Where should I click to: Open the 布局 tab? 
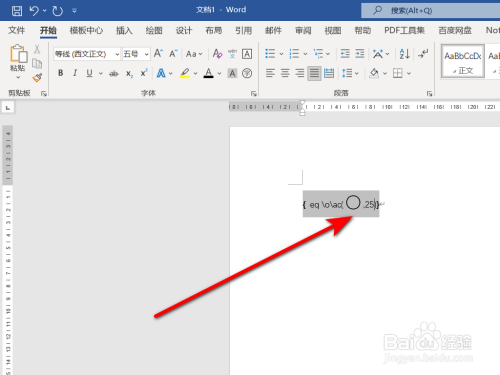(x=214, y=30)
